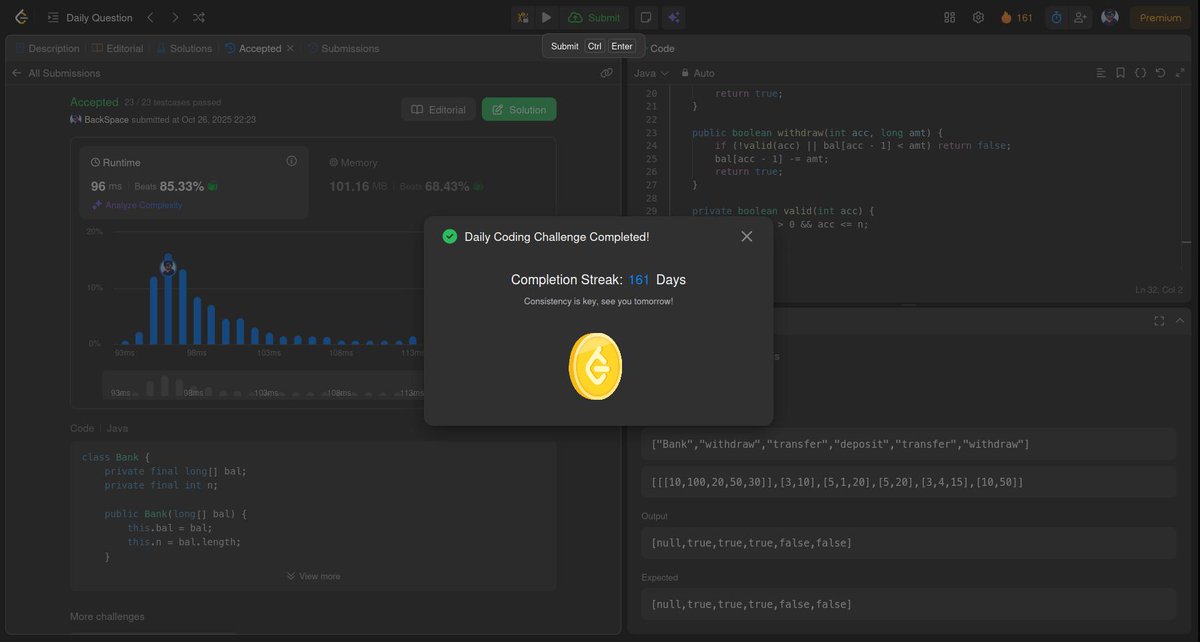This screenshot has width=1200, height=642.
Task: Select the Memory stats card
Action: point(434,182)
